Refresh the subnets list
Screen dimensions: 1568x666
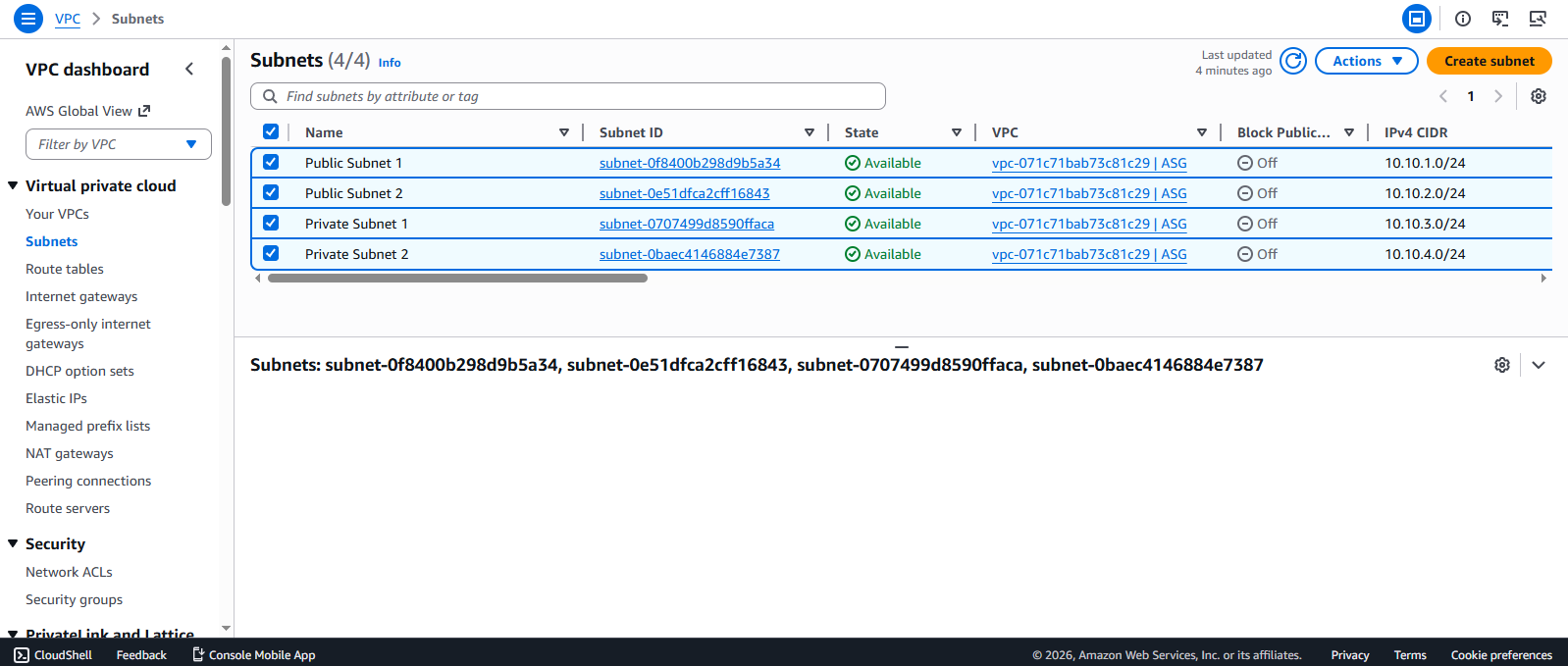[1294, 61]
